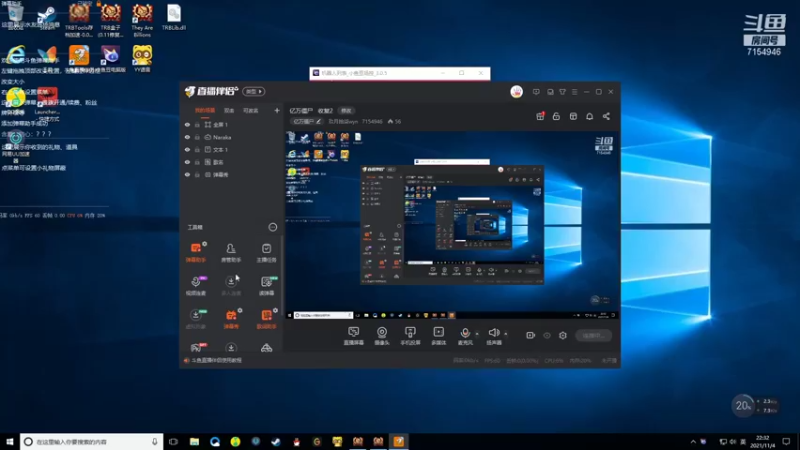Open the 弹幕助手 danmaku helper tool
The height and width of the screenshot is (450, 800).
(195, 252)
